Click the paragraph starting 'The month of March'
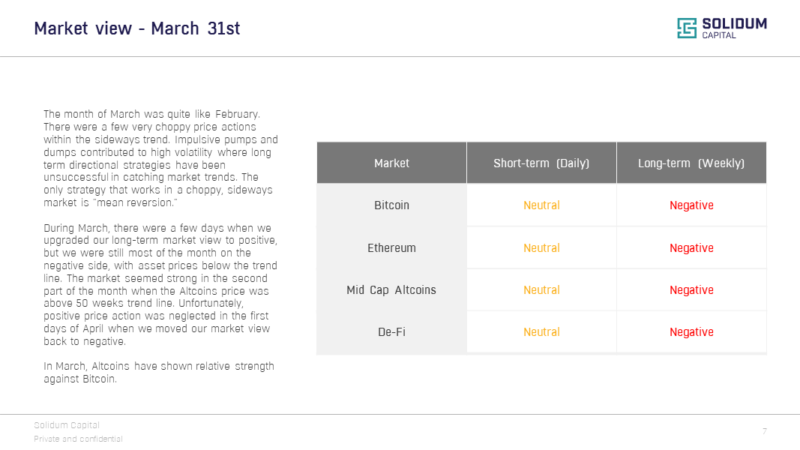This screenshot has width=800, height=450. coord(160,158)
